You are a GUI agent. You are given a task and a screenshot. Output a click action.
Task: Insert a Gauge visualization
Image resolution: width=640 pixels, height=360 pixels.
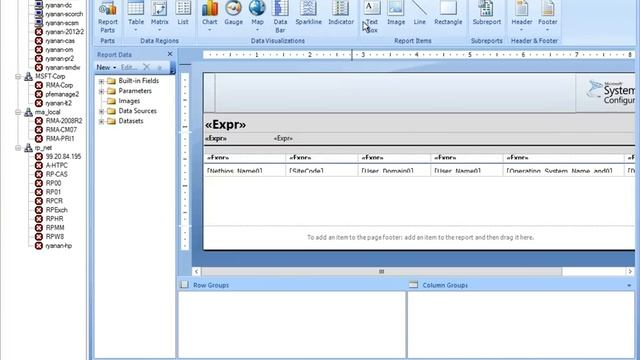tap(233, 14)
